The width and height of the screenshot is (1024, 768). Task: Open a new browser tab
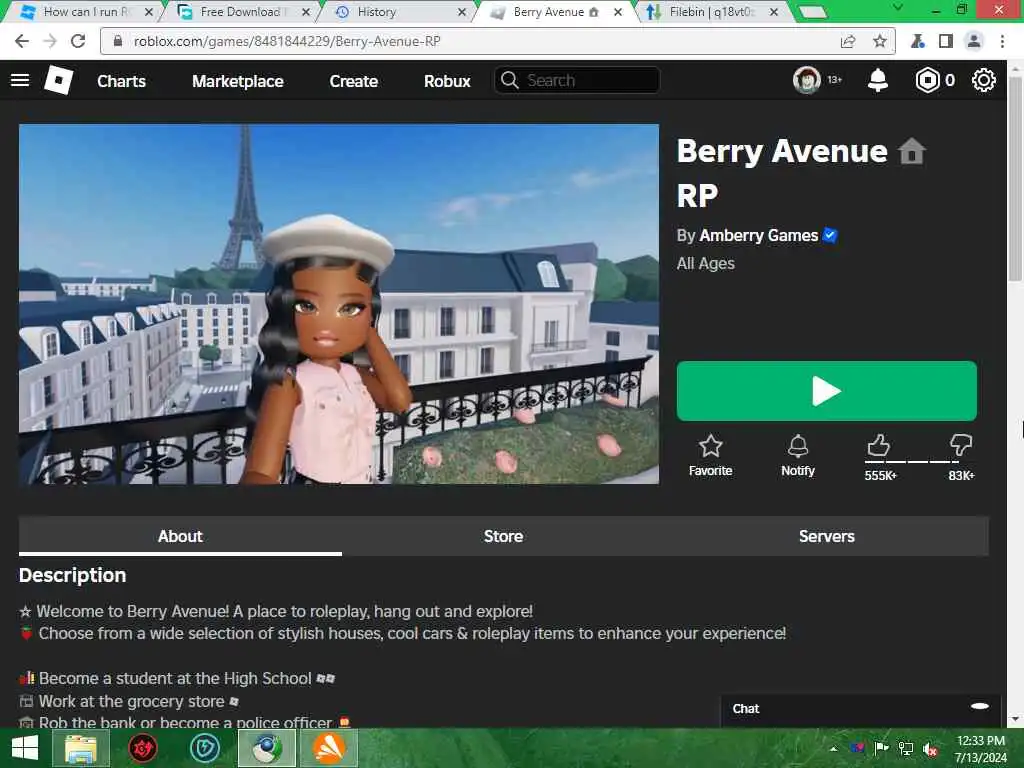[812, 12]
